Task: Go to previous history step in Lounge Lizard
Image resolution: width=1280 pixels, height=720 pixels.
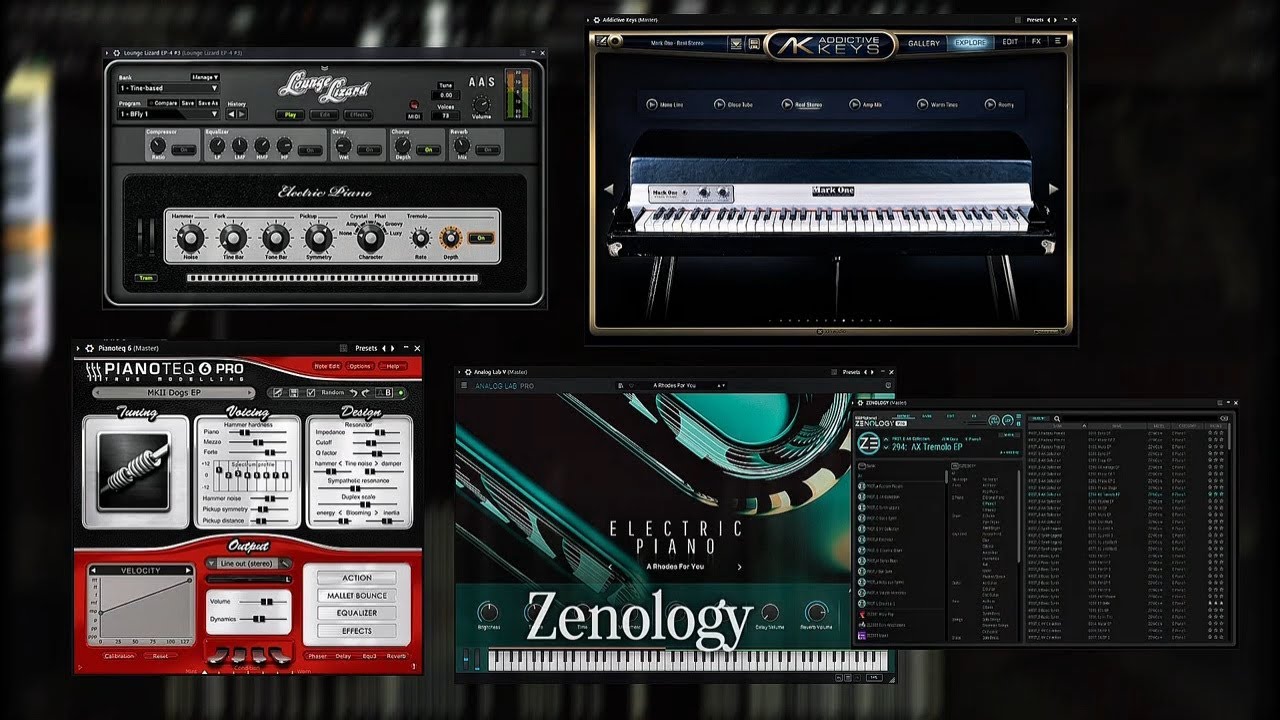Action: [231, 114]
